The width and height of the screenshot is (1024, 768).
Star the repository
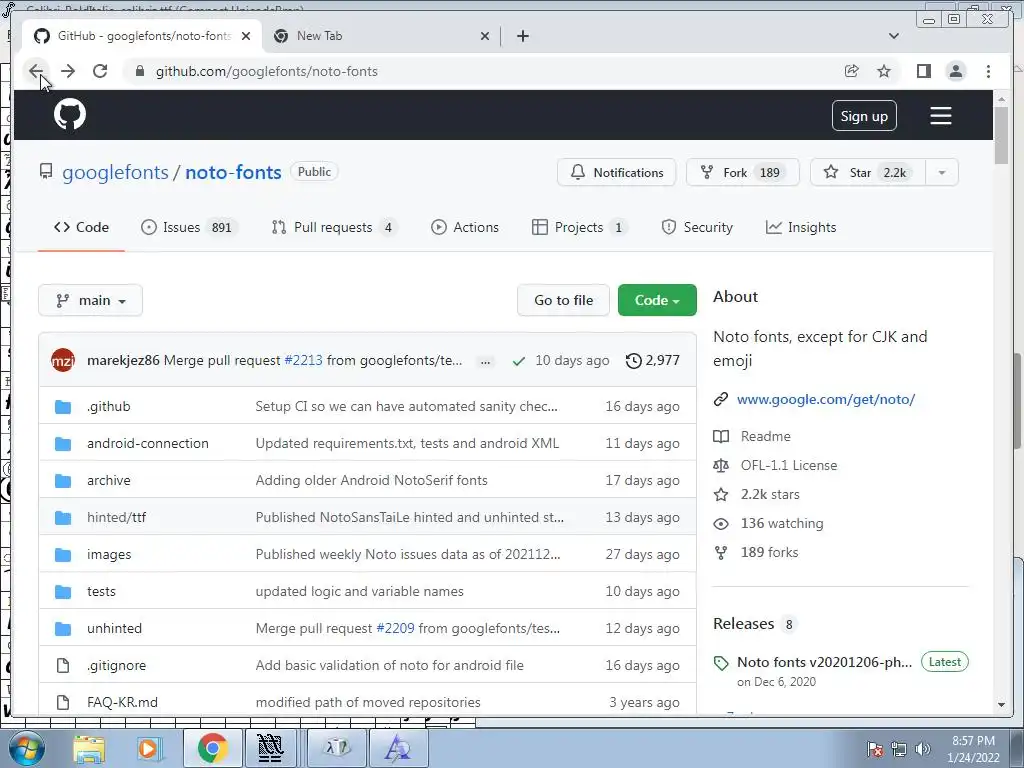click(x=868, y=172)
